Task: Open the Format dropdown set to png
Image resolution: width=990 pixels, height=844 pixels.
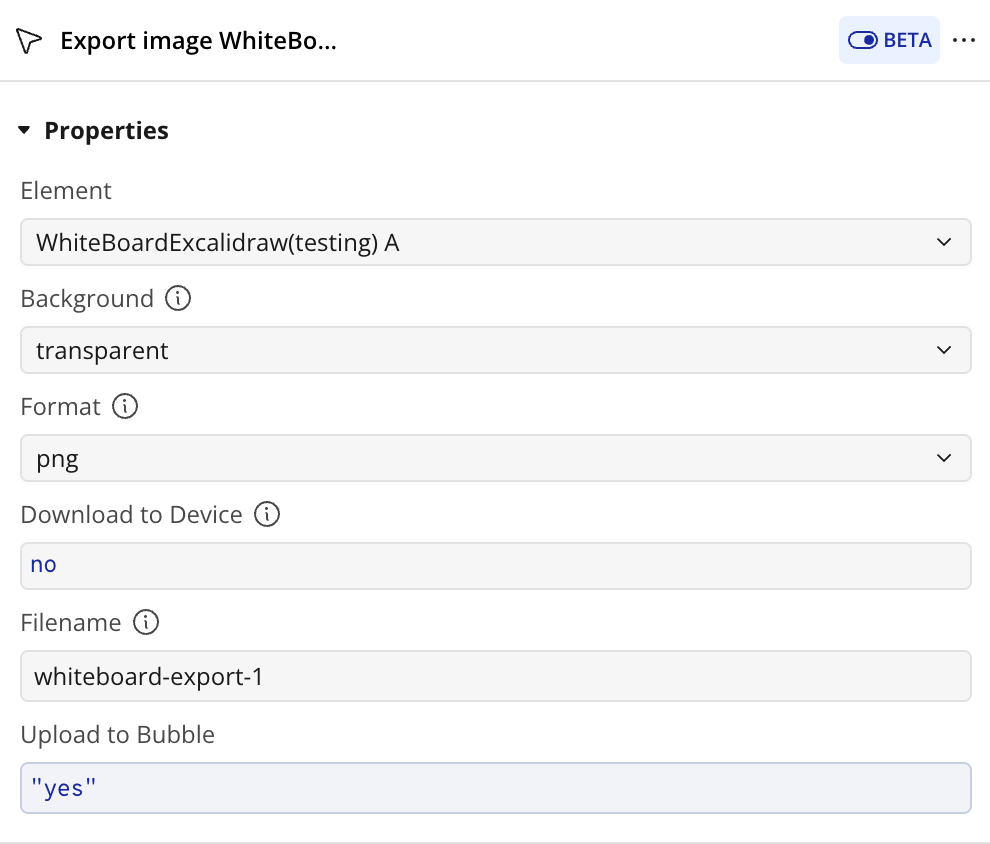Action: pos(496,458)
